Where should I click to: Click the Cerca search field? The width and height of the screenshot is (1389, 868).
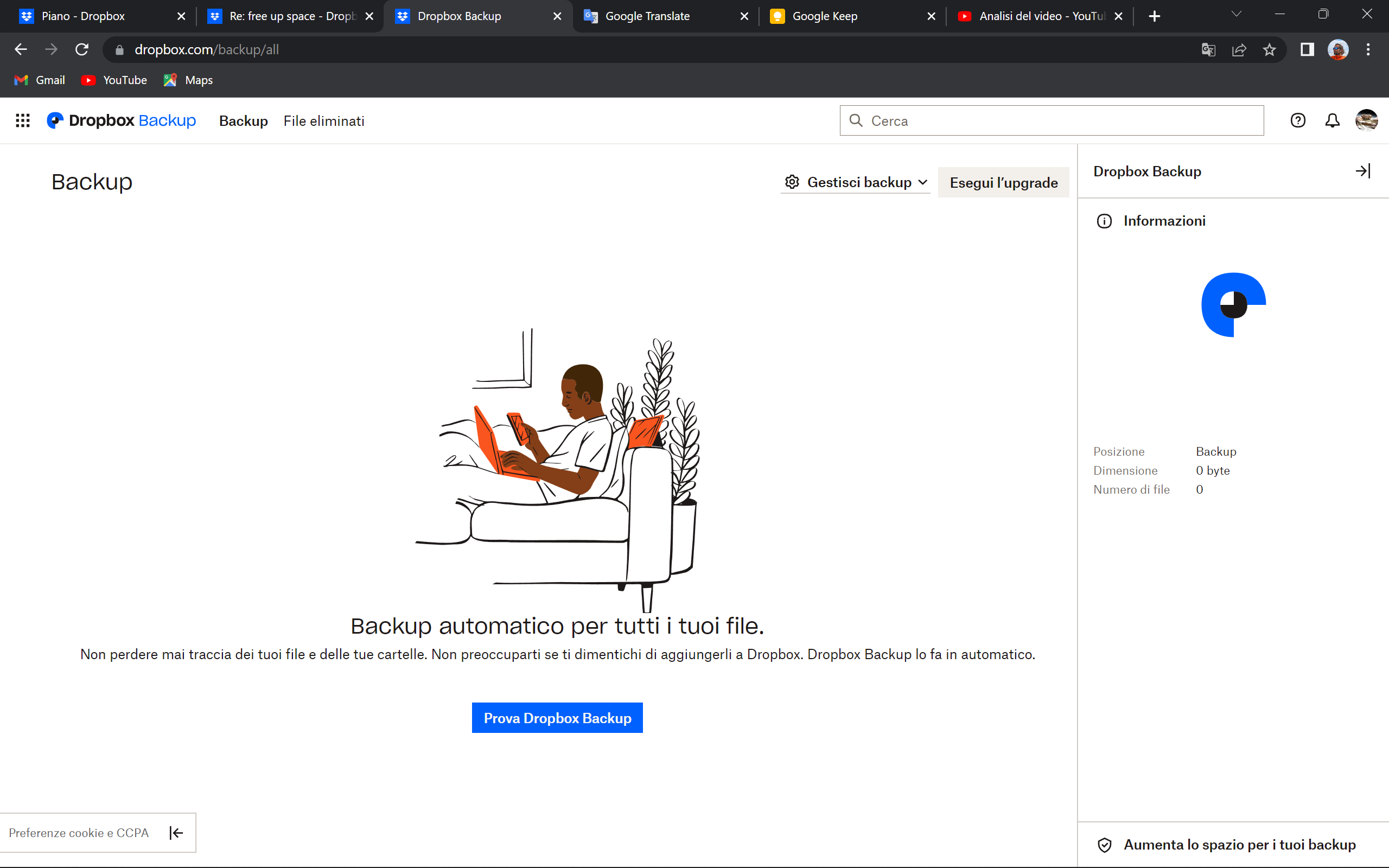point(1052,120)
